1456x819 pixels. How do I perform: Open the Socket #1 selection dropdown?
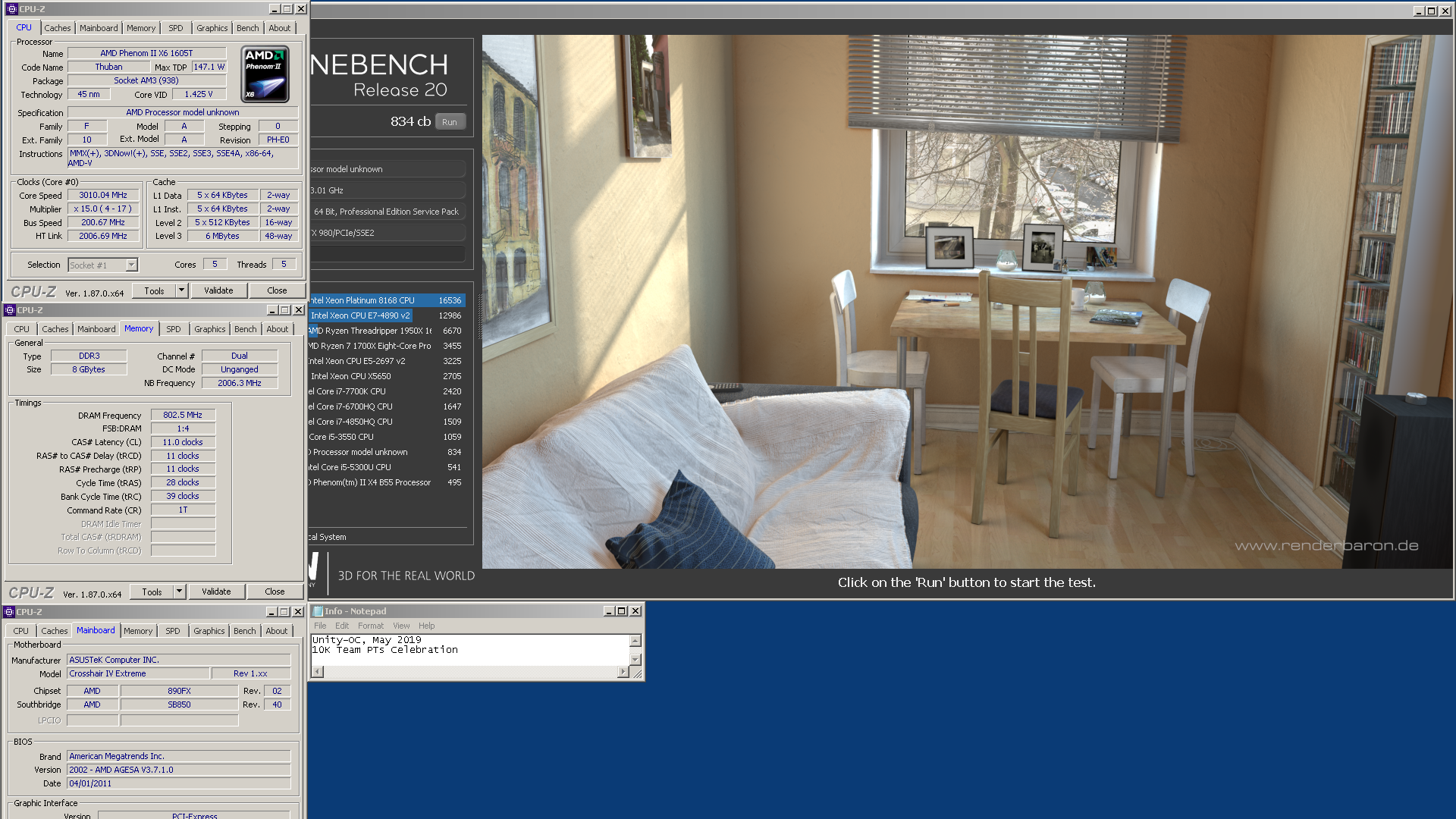point(131,265)
